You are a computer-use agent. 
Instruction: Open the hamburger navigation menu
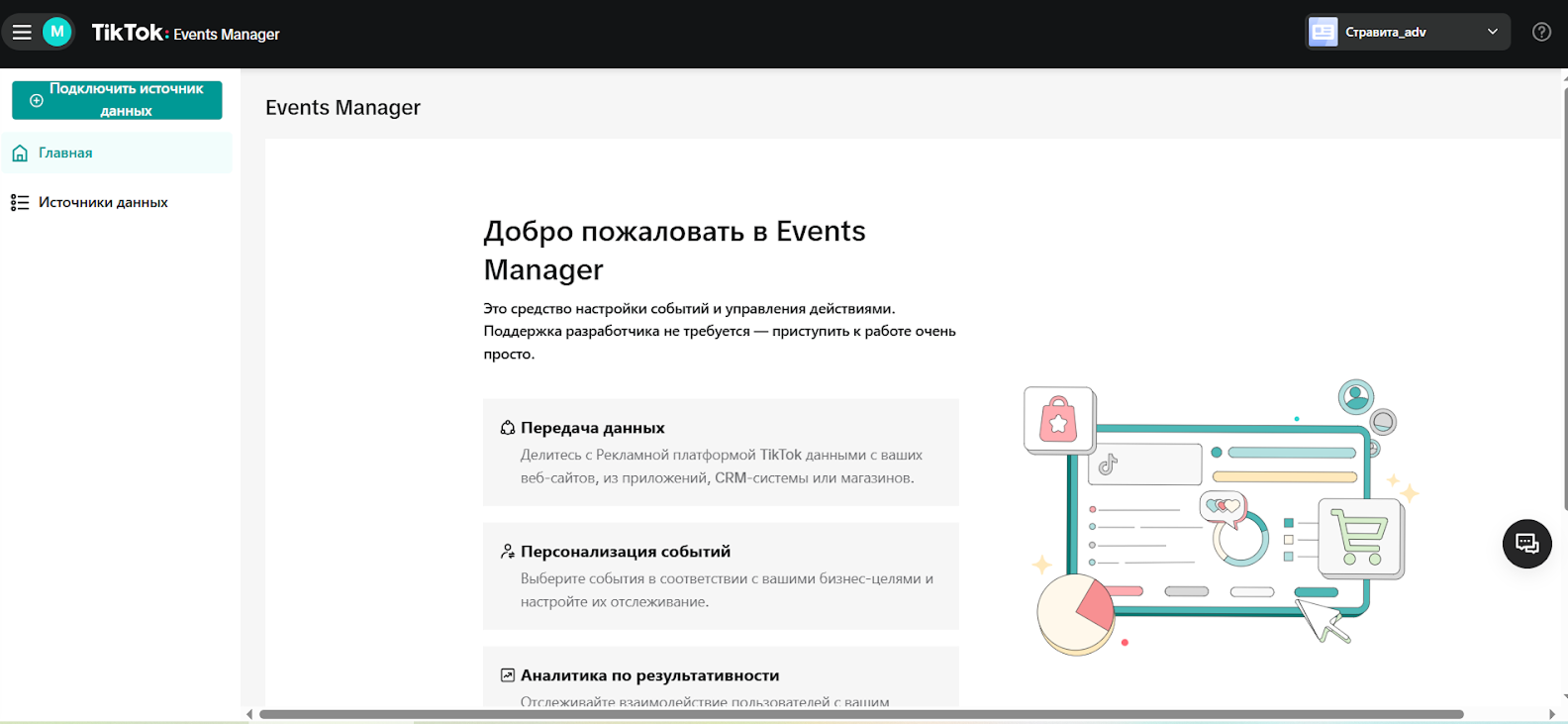tap(22, 33)
